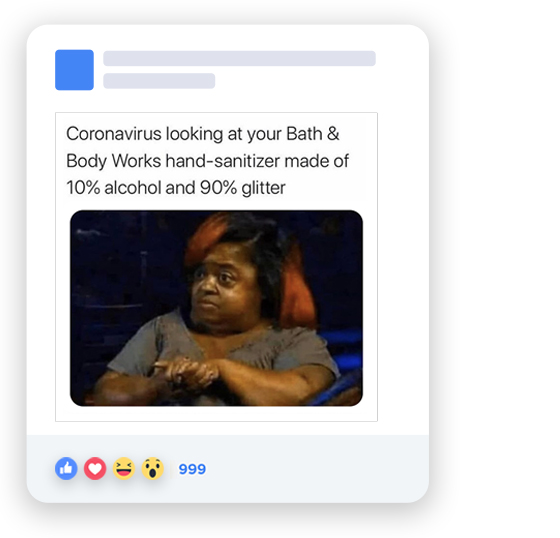Screen dimensions: 560x538
Task: Select the surprised Wow reaction emoji
Action: click(x=152, y=468)
